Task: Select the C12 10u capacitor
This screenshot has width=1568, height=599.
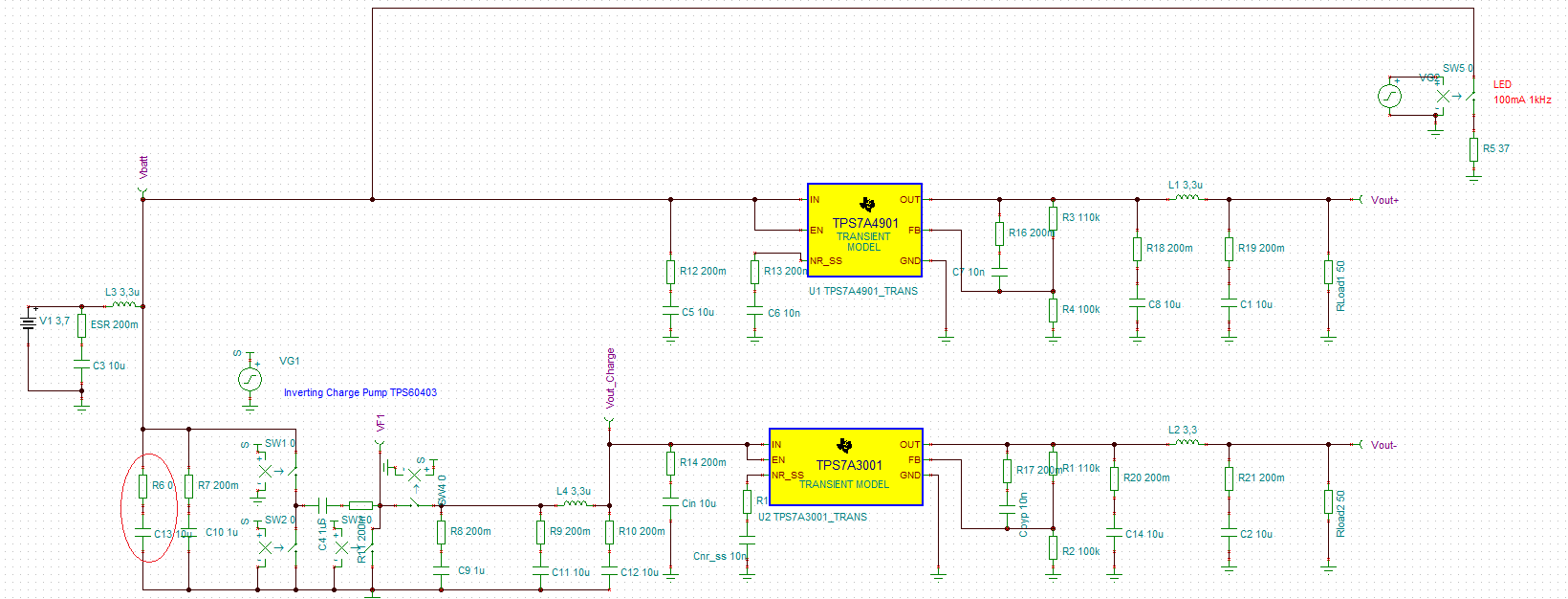Action: [610, 571]
